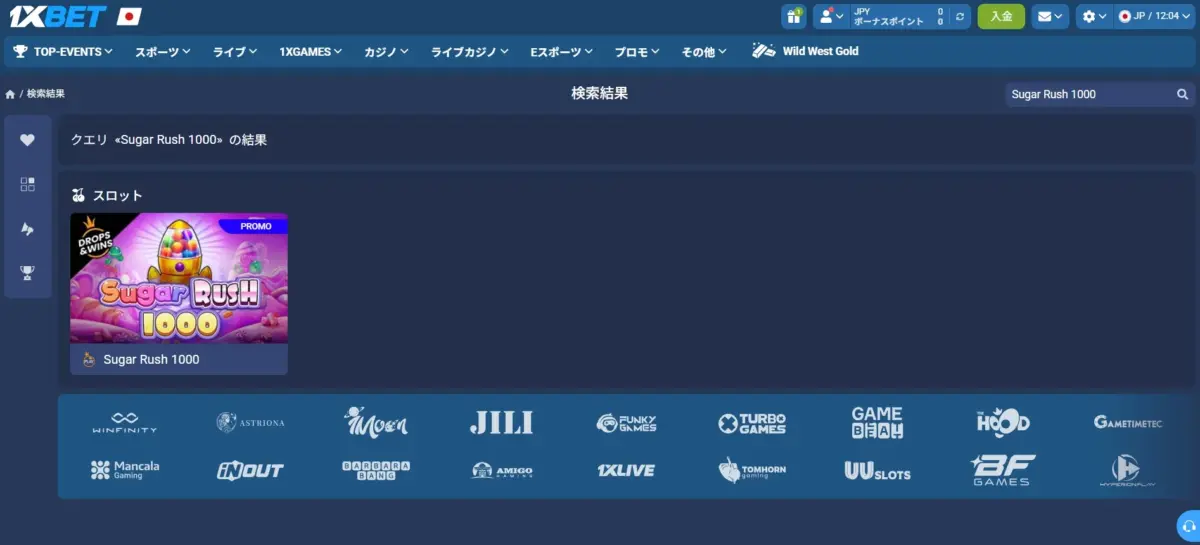
Task: Select the Turbo Games provider logo
Action: pos(752,423)
